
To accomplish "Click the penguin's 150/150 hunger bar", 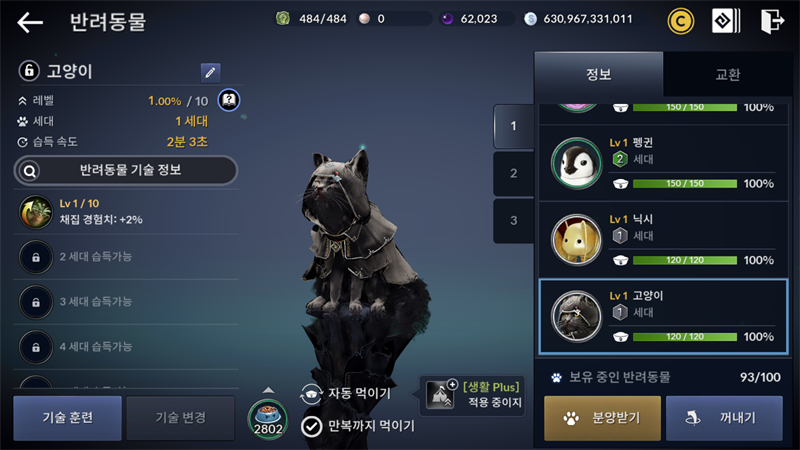I will 685,184.
